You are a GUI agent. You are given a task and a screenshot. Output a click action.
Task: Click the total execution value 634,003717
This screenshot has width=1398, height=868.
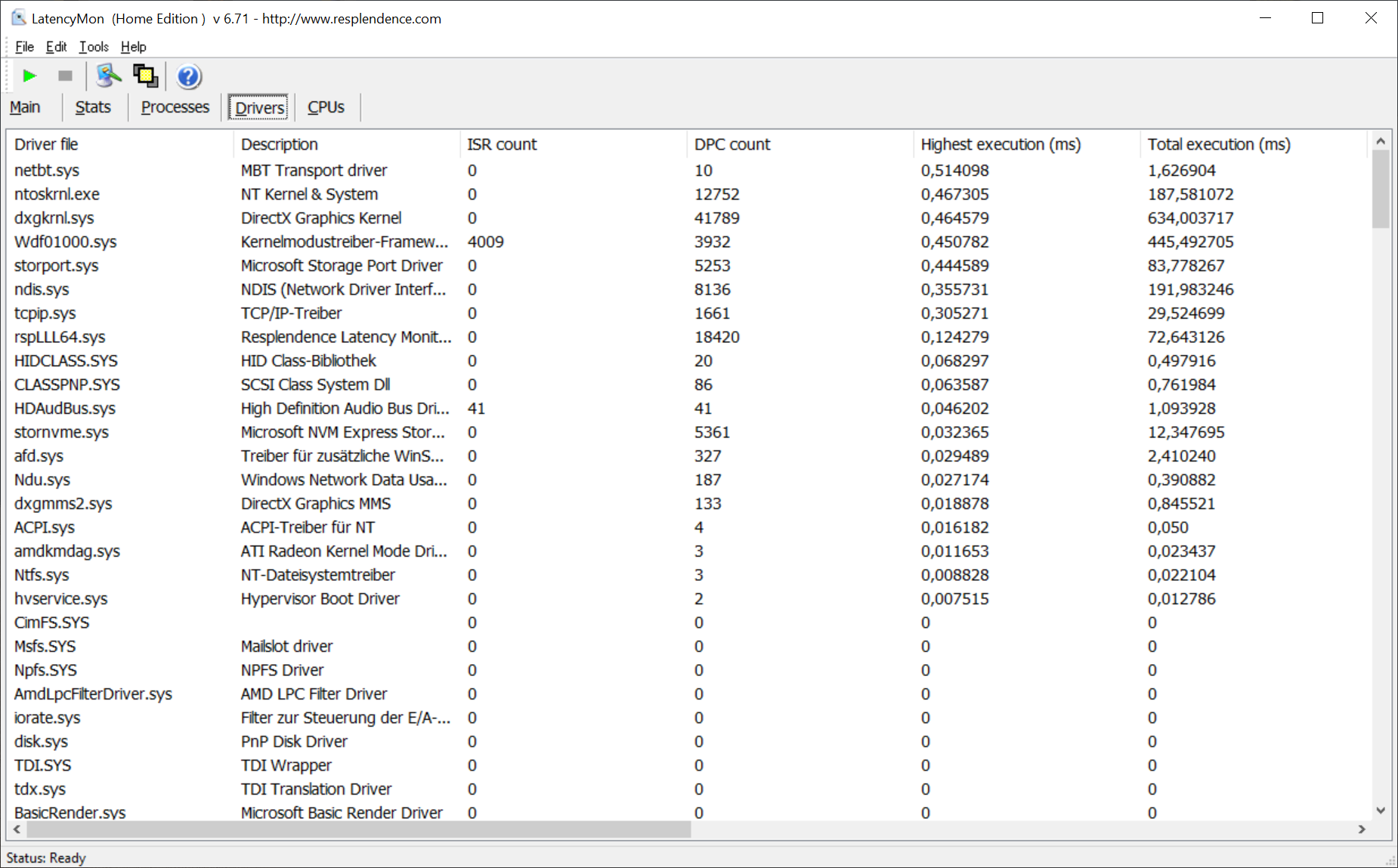point(1190,218)
